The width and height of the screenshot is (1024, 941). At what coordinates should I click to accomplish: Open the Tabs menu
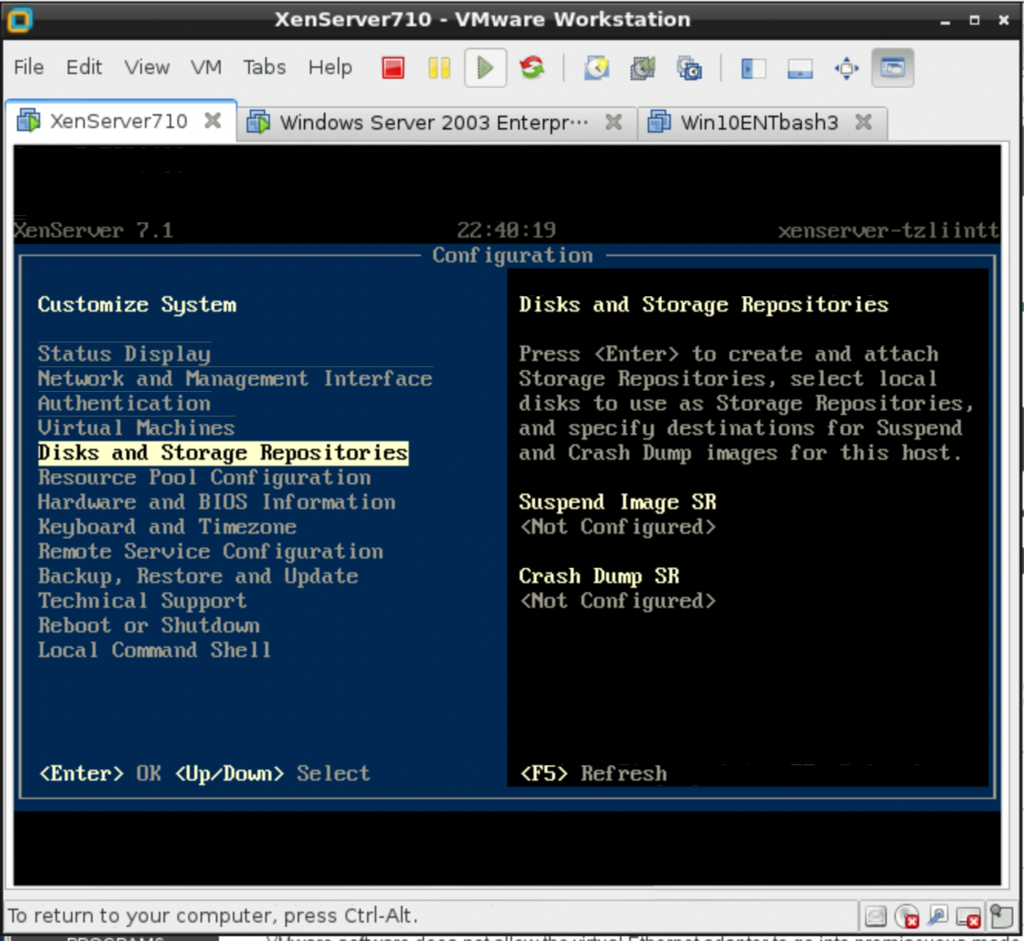pos(264,67)
